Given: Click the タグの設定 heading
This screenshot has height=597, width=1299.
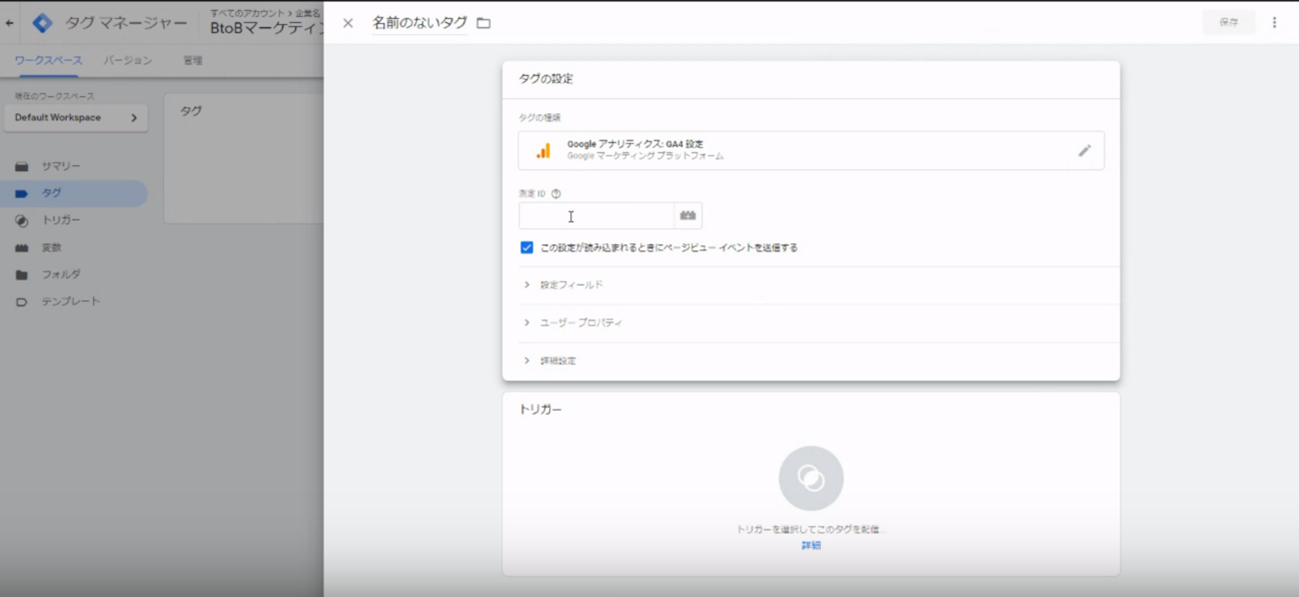Looking at the screenshot, I should click(x=546, y=79).
